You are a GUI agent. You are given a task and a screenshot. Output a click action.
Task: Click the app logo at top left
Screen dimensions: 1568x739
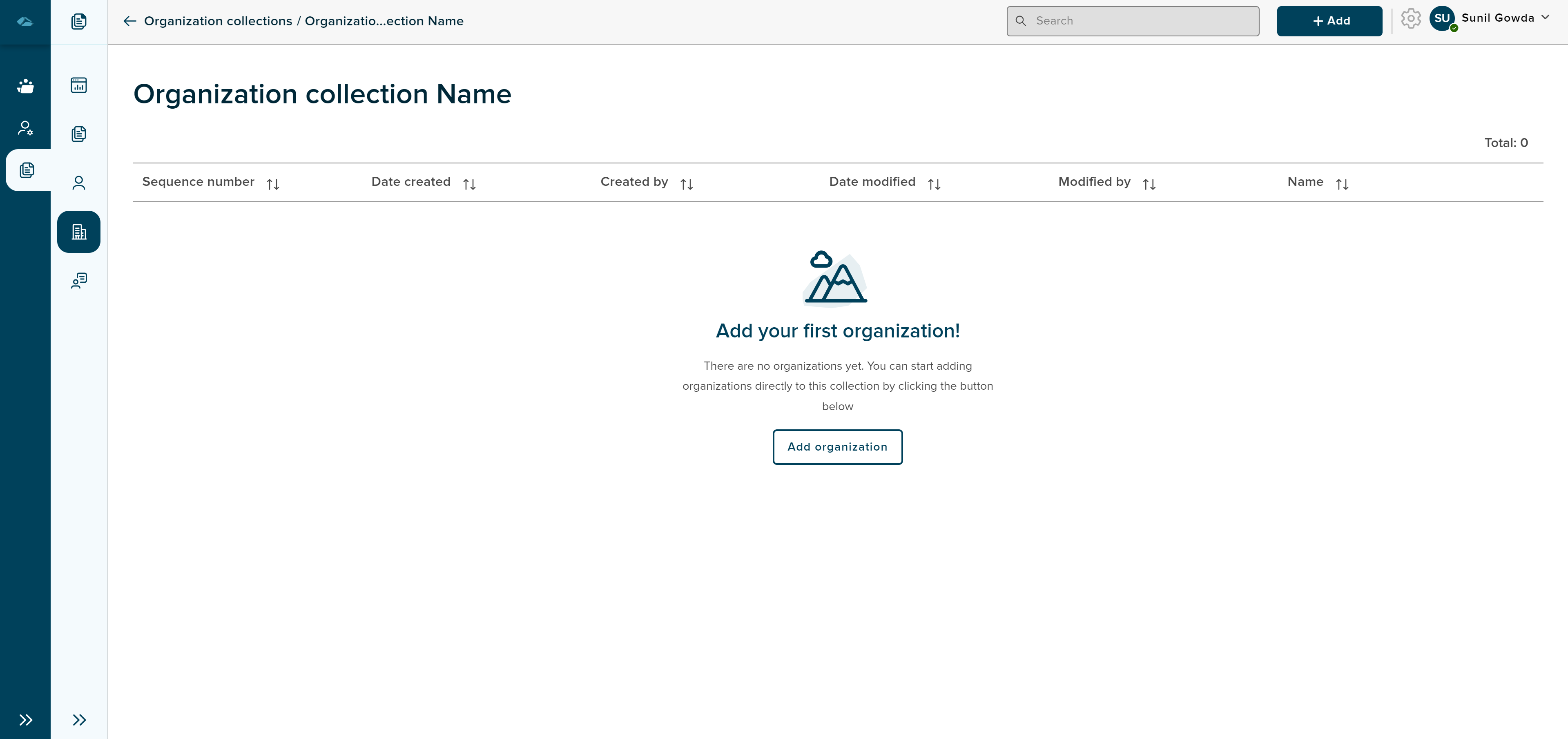point(25,22)
